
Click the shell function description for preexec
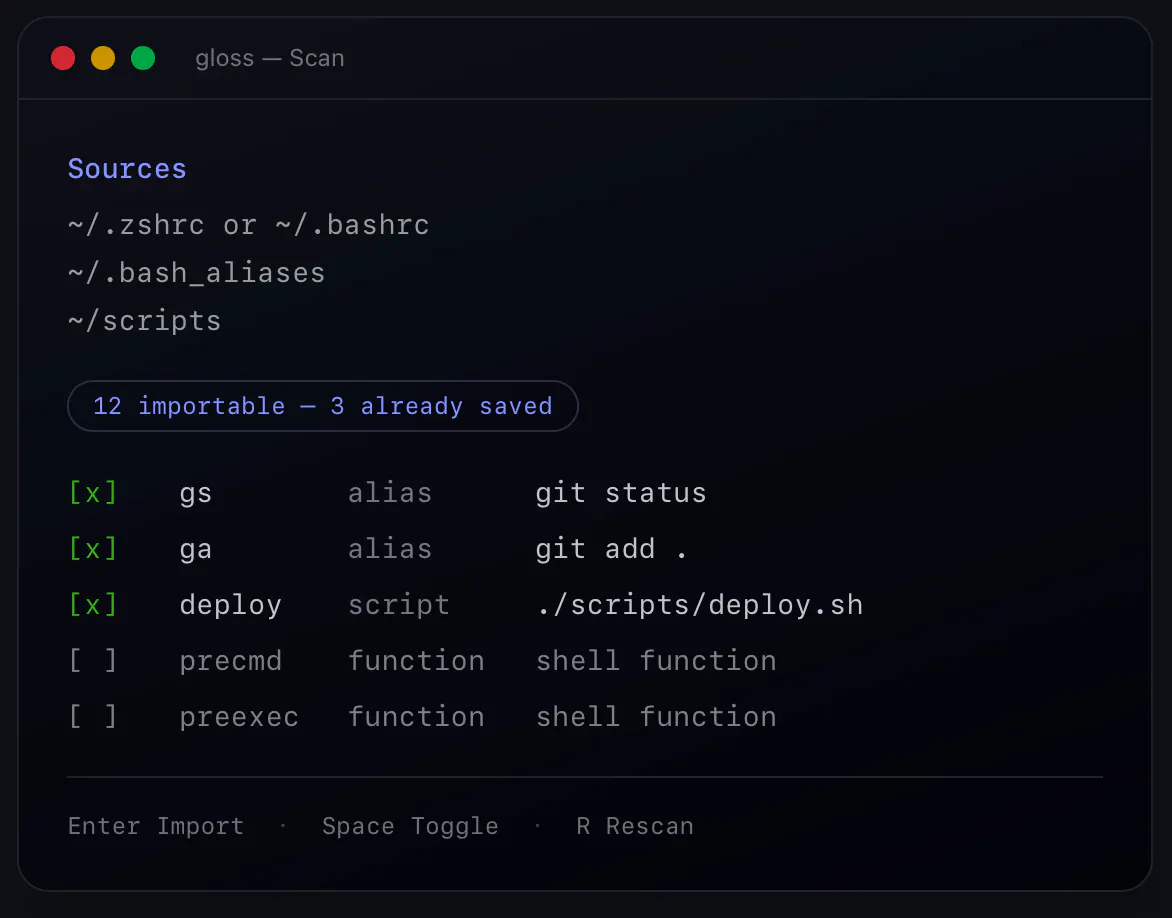coord(656,716)
